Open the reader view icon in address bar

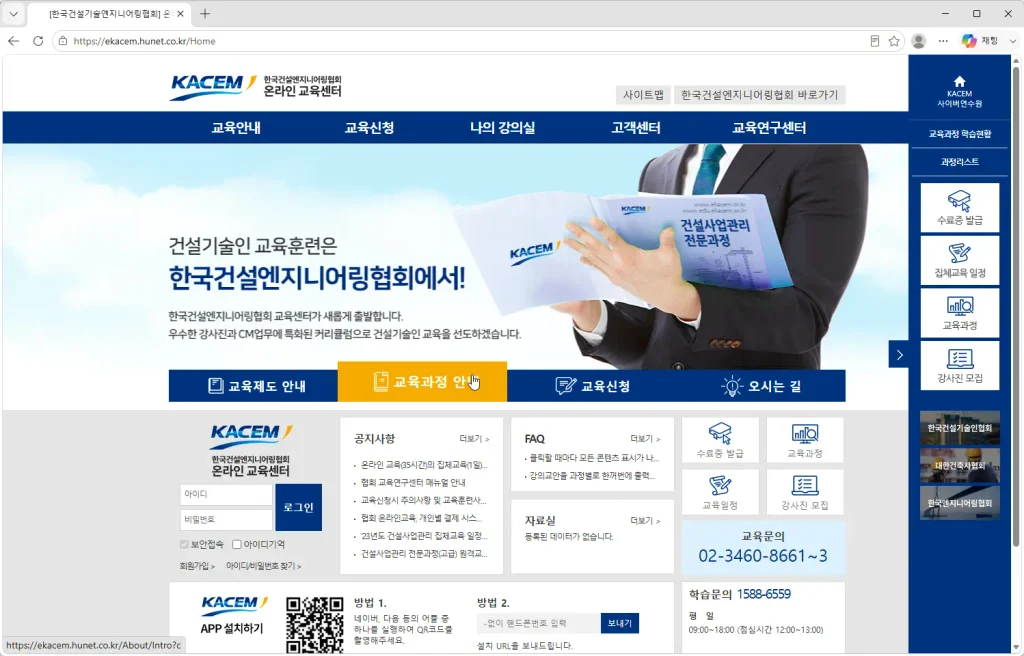coord(874,41)
